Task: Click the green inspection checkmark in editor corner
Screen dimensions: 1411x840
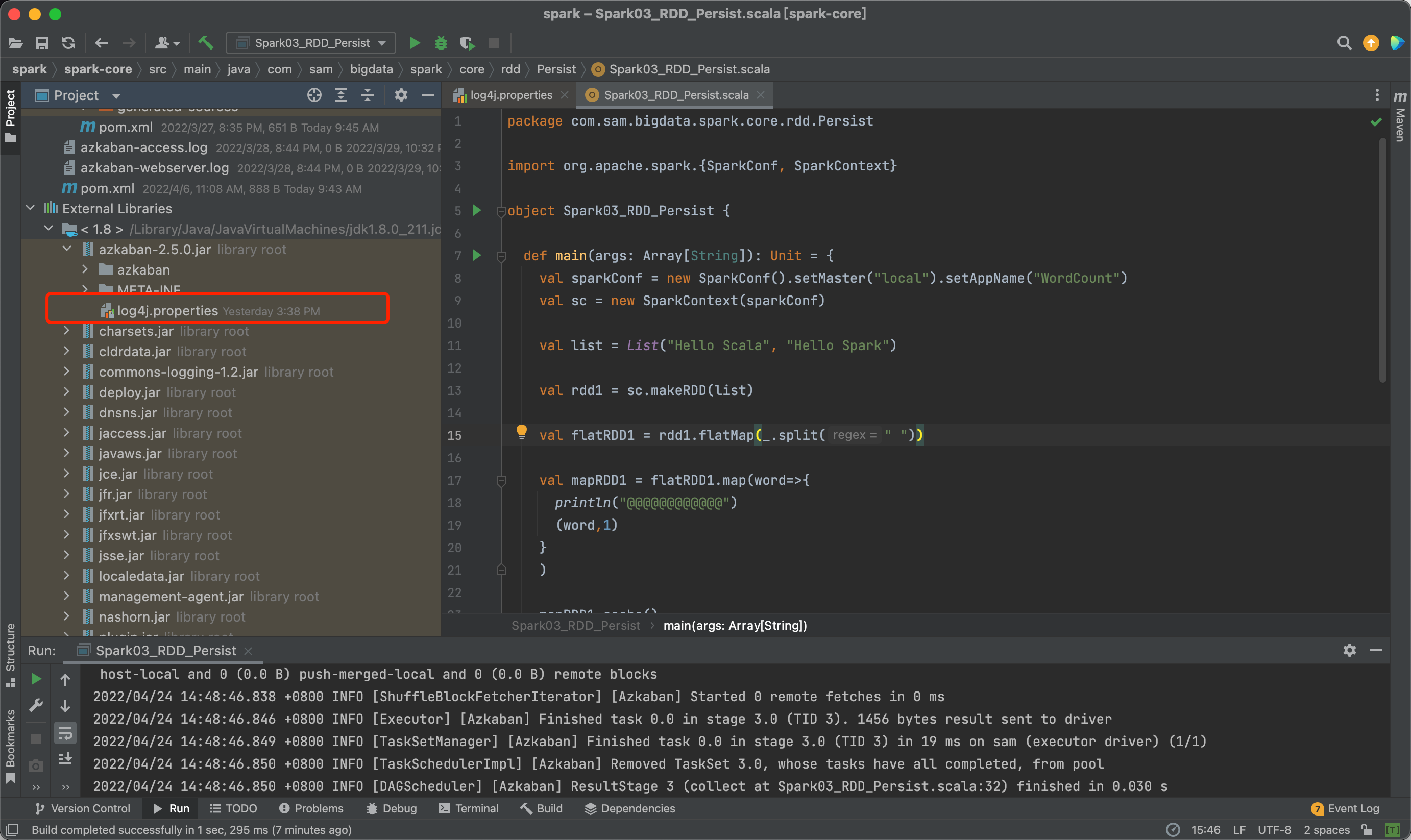Action: point(1376,121)
